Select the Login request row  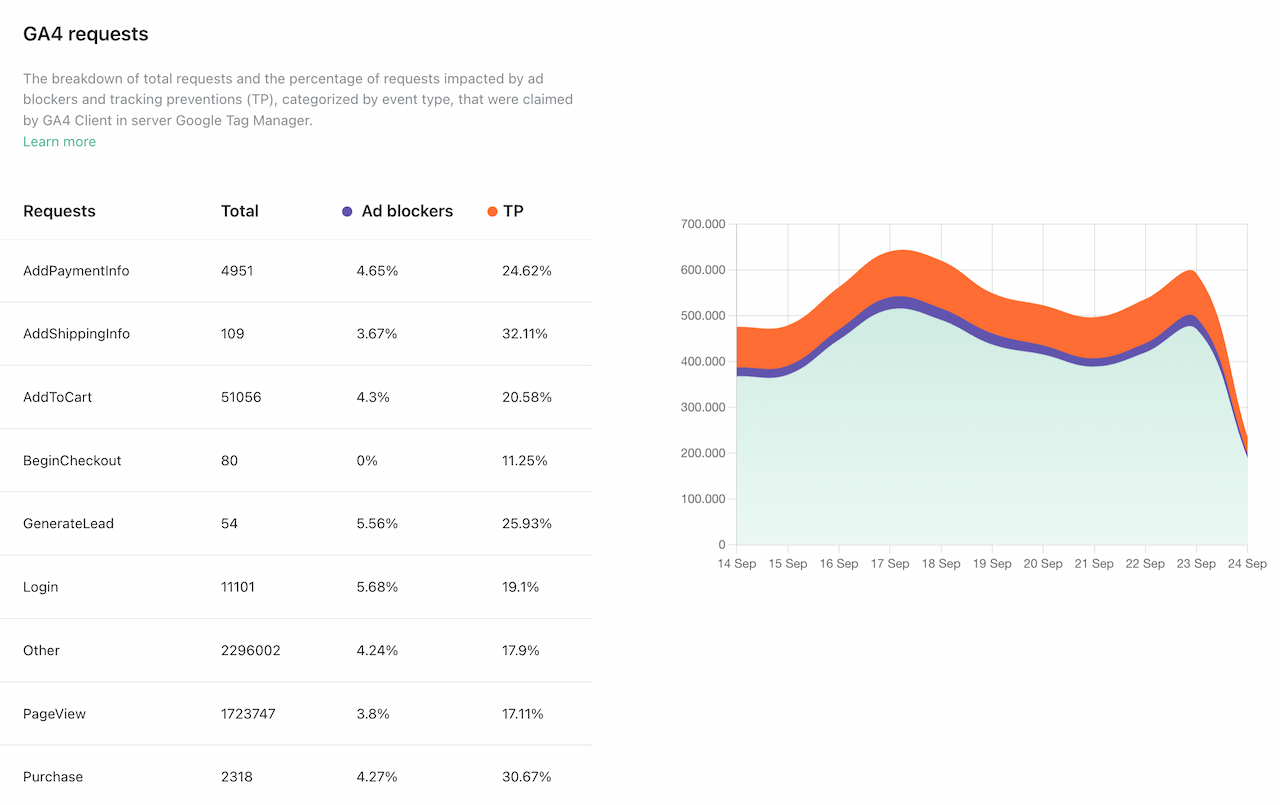[41, 587]
